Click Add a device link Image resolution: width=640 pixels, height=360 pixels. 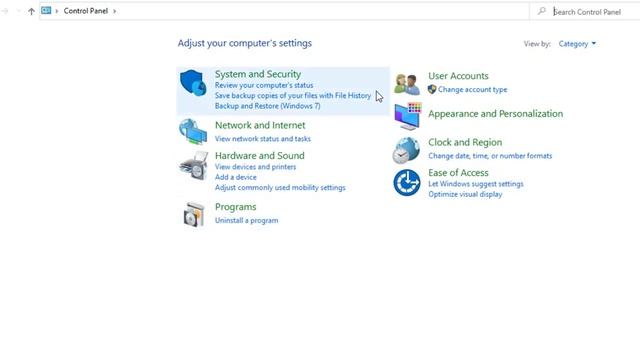[x=236, y=177]
